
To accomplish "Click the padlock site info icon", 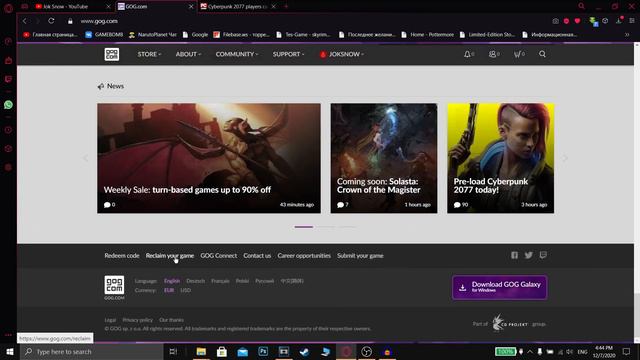I will click(x=70, y=21).
